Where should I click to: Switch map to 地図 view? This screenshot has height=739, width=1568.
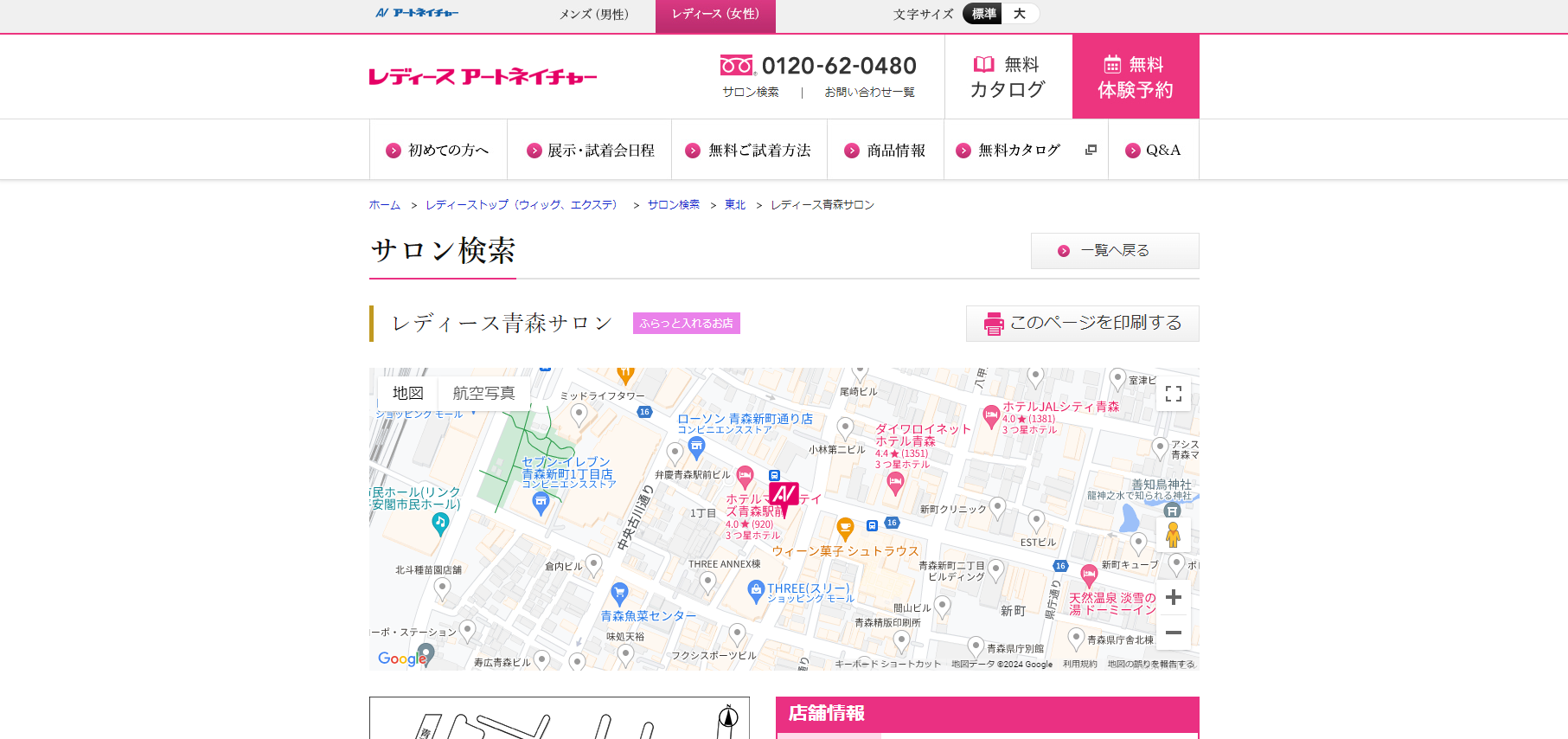point(408,393)
